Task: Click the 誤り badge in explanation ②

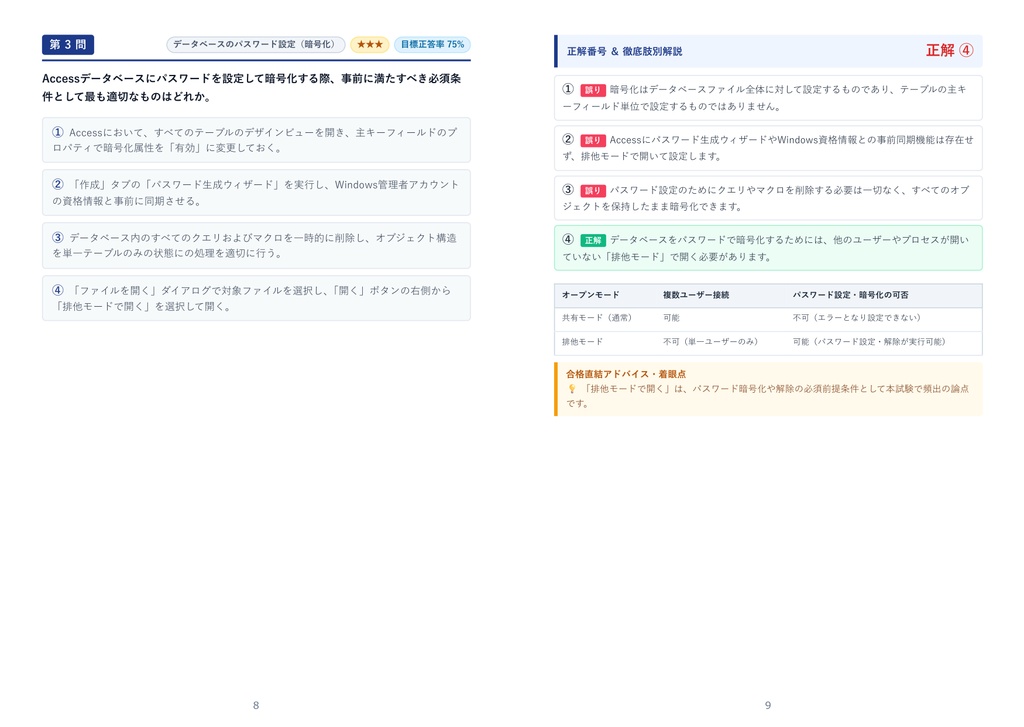Action: pyautogui.click(x=592, y=140)
